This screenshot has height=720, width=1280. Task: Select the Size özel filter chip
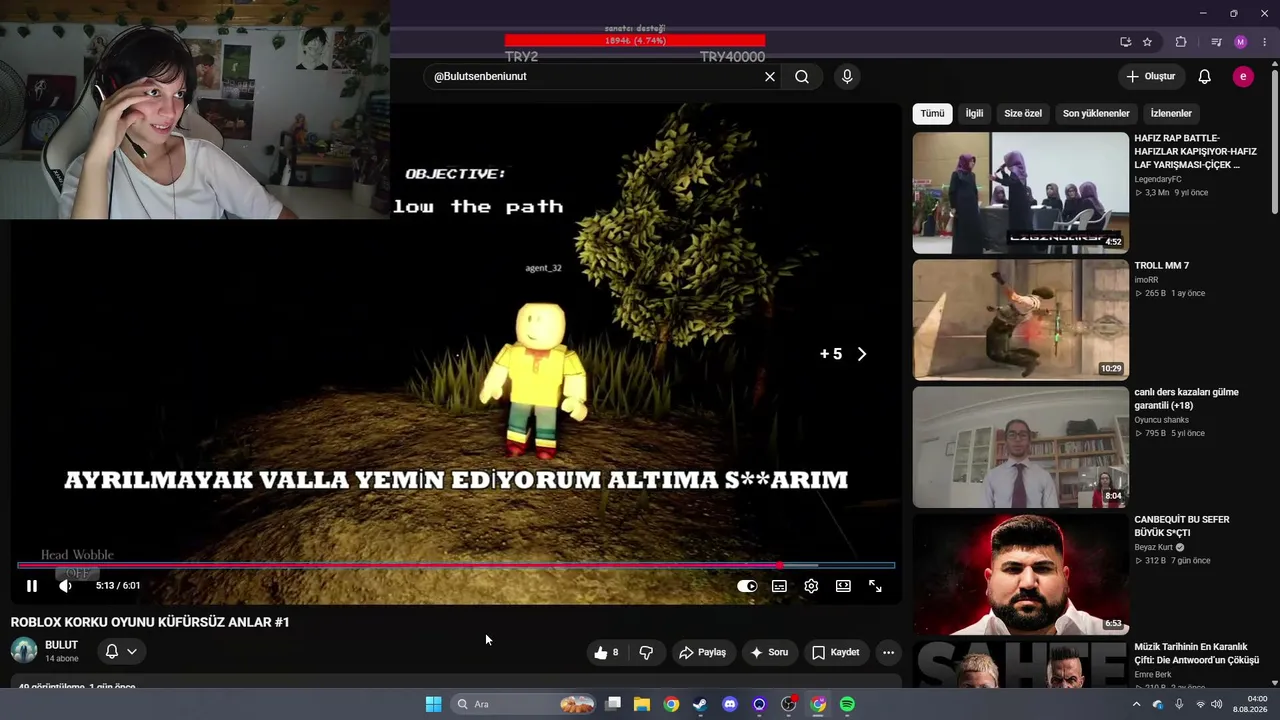1023,114
